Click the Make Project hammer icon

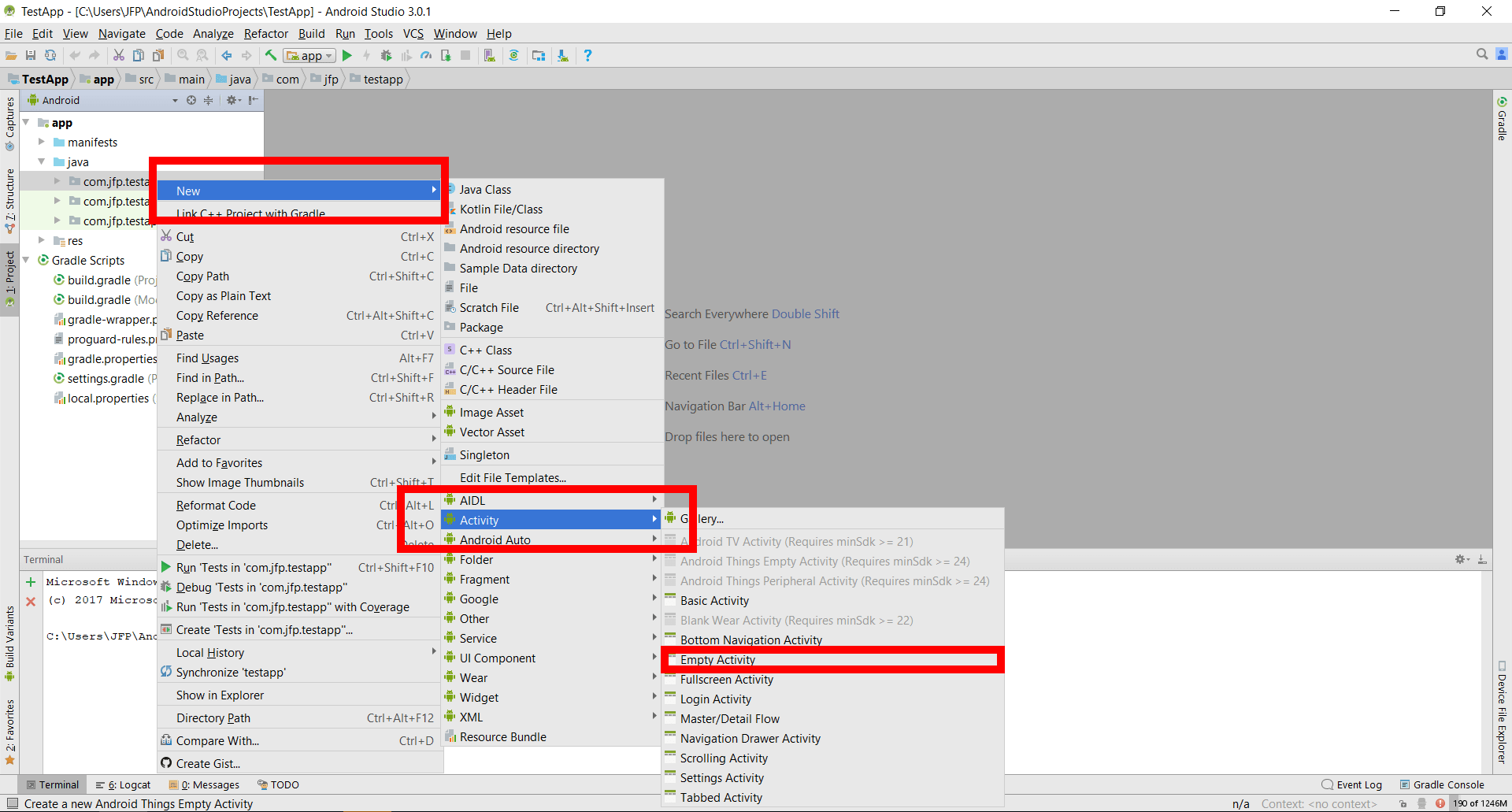[271, 55]
